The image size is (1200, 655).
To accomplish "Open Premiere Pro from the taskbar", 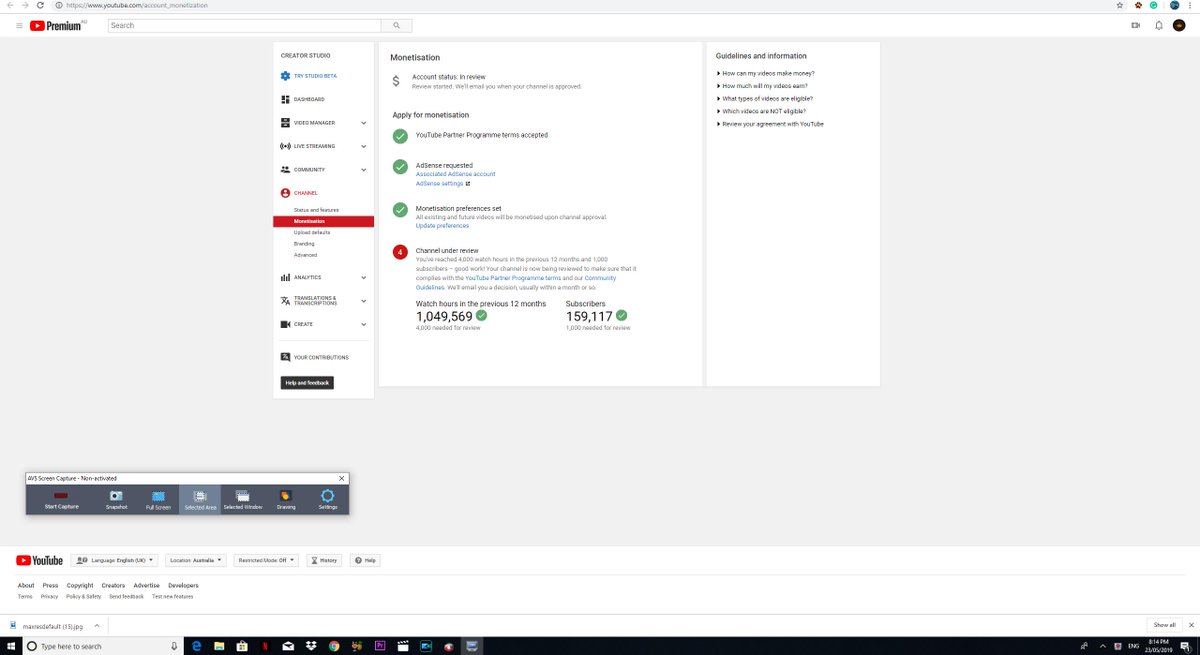I will pyautogui.click(x=380, y=646).
